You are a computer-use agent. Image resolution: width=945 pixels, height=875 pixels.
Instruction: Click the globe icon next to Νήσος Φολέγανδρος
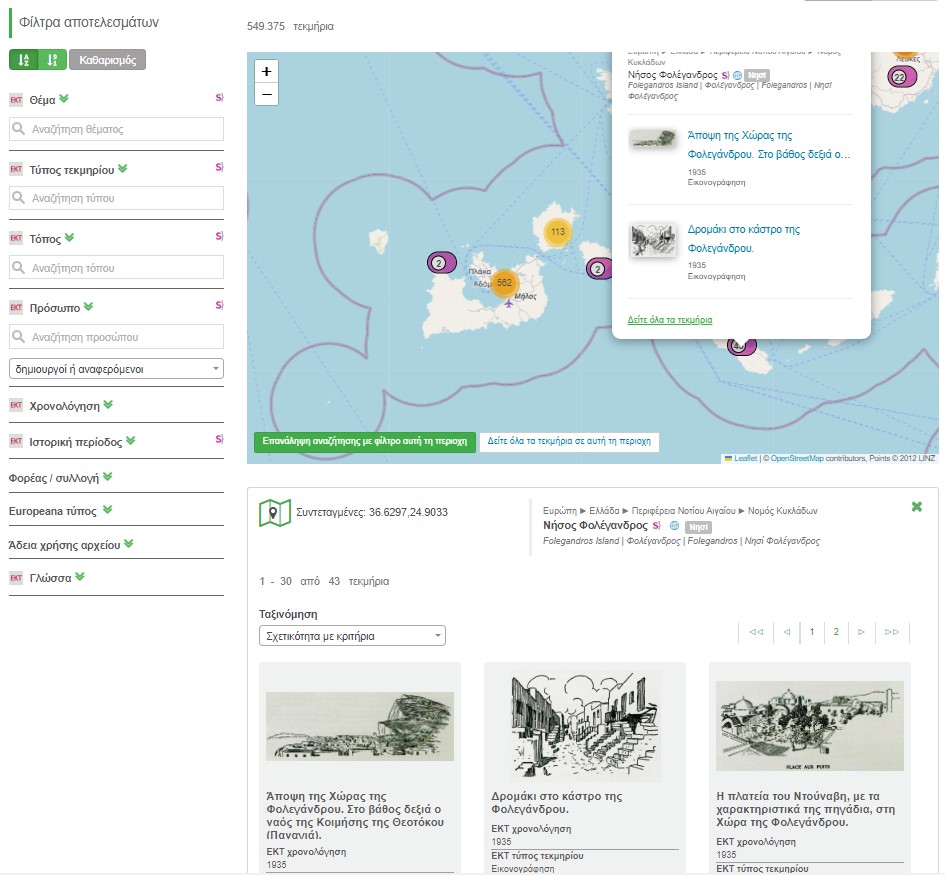coord(675,525)
